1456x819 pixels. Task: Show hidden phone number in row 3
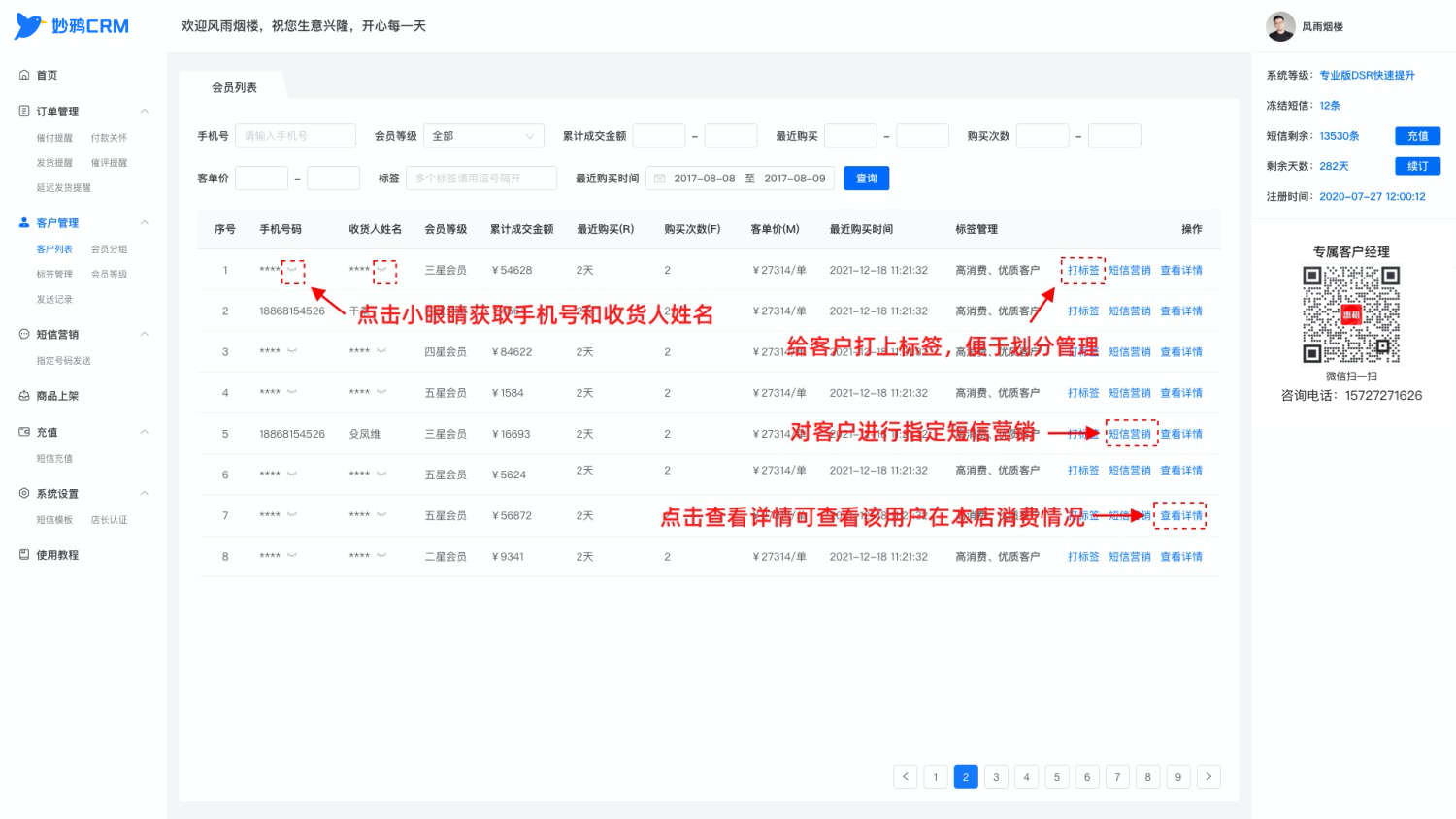292,351
